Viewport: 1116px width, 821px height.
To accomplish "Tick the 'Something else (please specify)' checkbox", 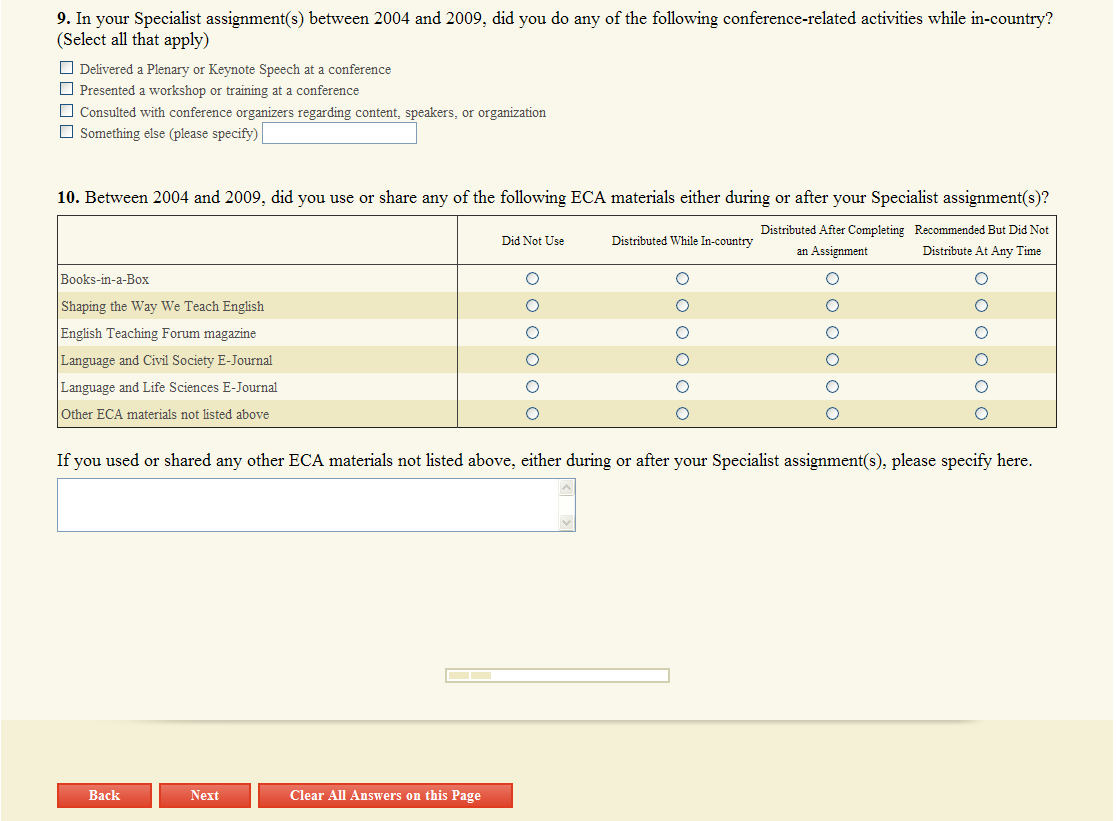I will click(x=66, y=132).
